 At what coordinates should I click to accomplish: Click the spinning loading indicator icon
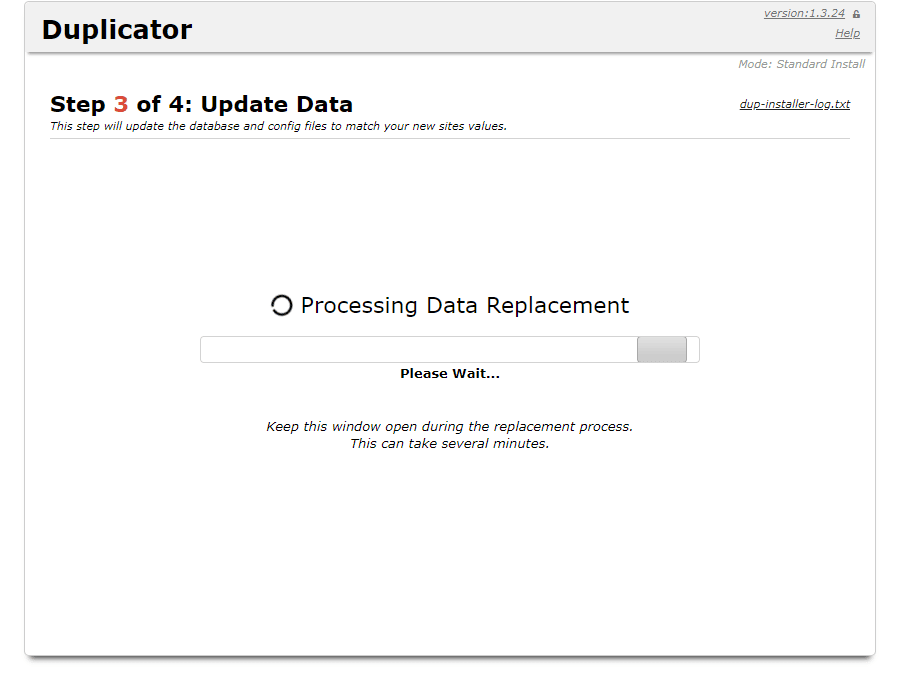282,306
